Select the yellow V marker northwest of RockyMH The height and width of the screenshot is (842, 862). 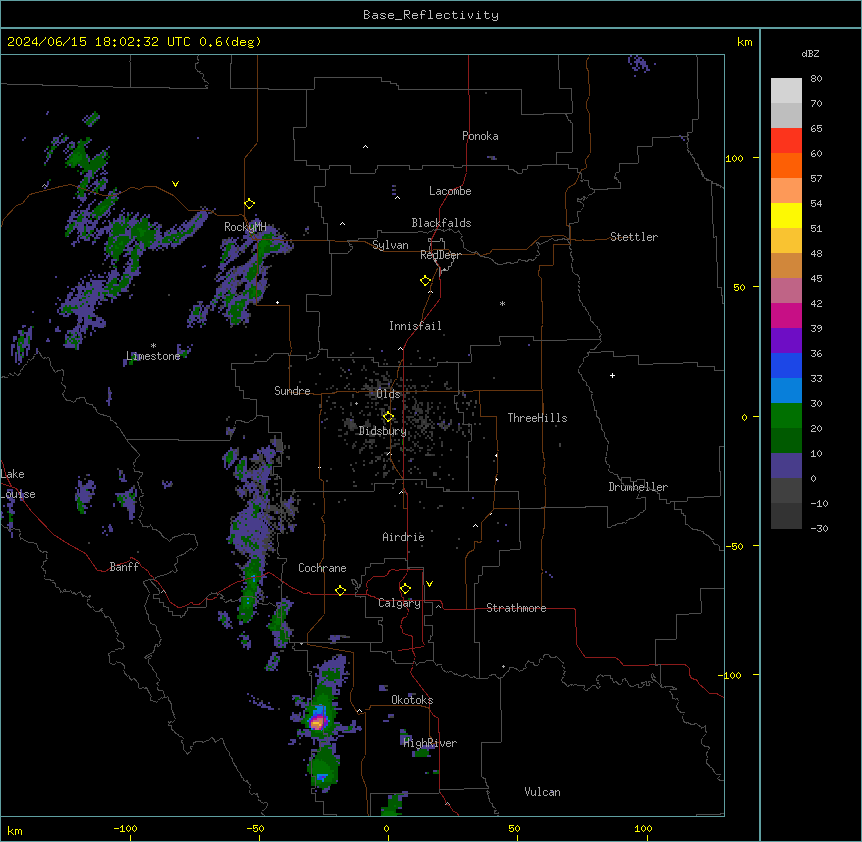(x=175, y=184)
